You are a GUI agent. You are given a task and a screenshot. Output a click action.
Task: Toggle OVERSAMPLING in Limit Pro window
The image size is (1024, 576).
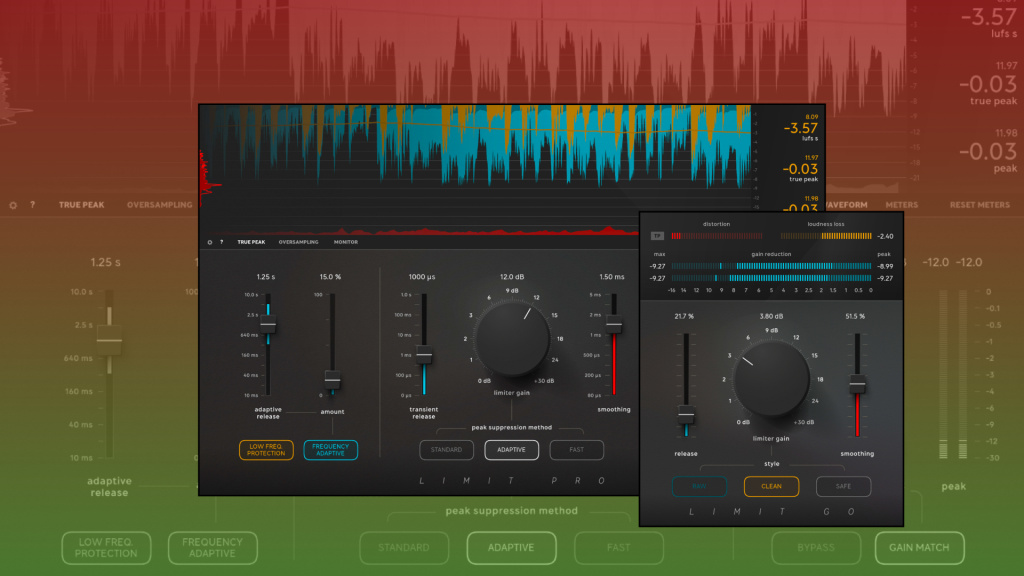click(x=298, y=242)
